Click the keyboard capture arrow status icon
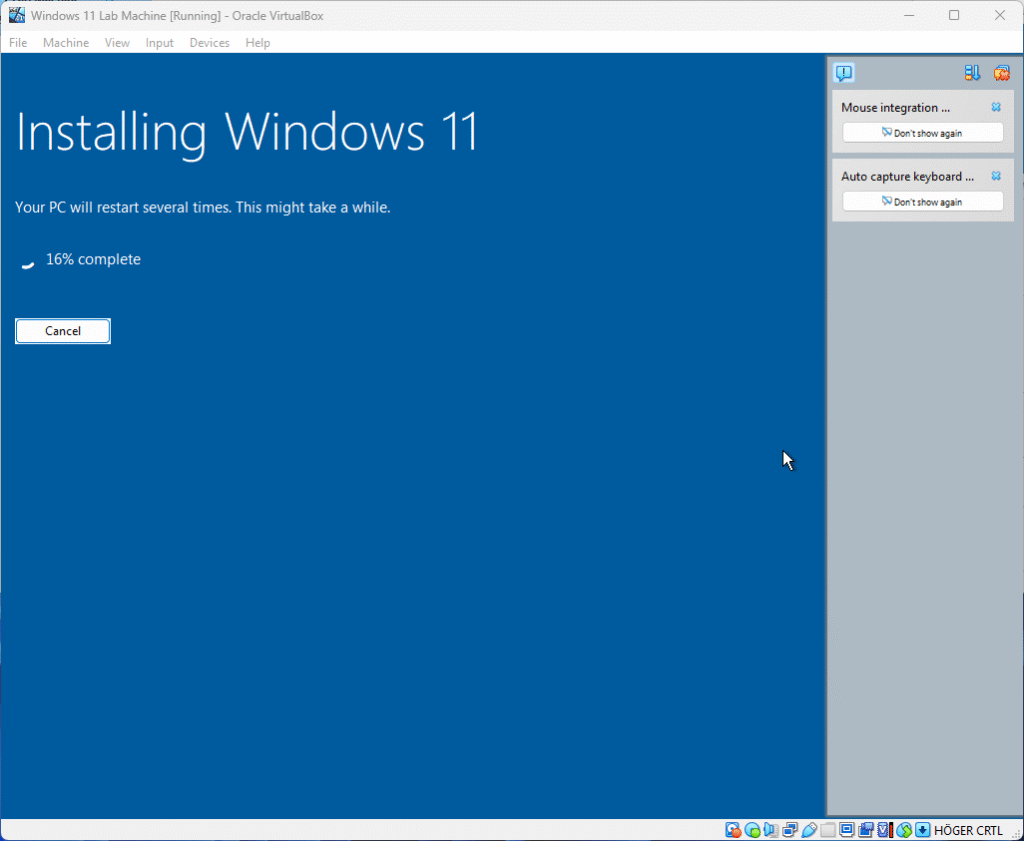 (x=922, y=830)
